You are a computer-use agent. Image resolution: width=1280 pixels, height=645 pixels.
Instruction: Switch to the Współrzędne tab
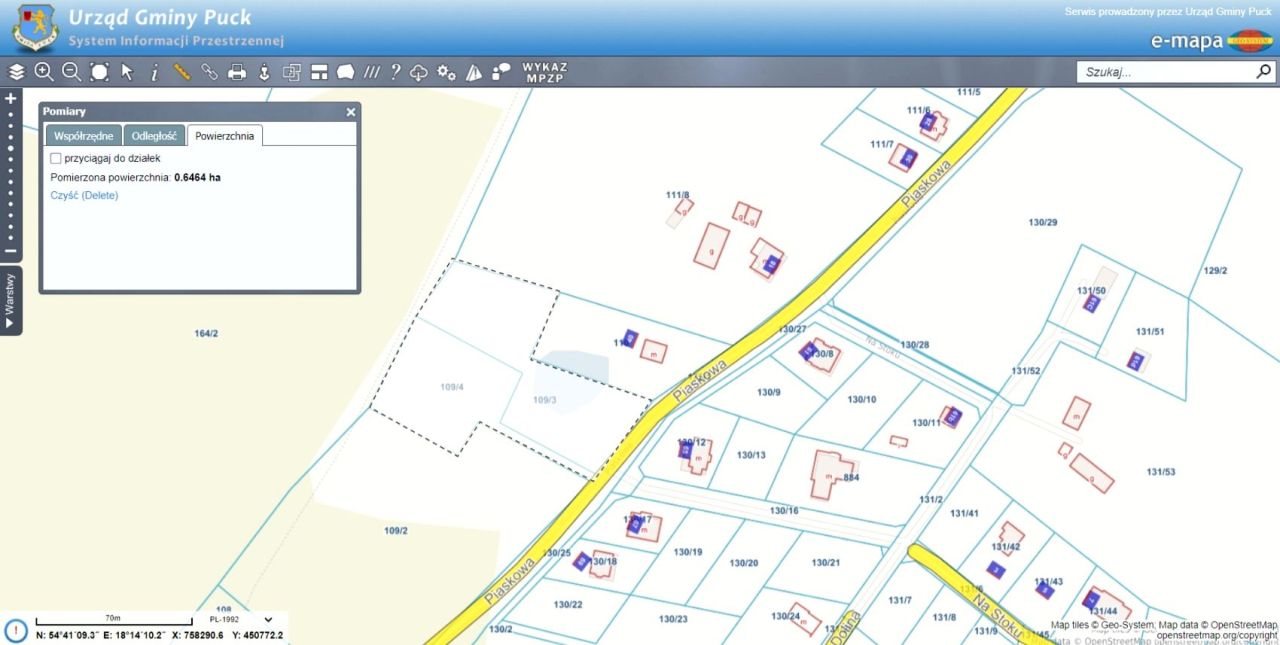(x=83, y=136)
